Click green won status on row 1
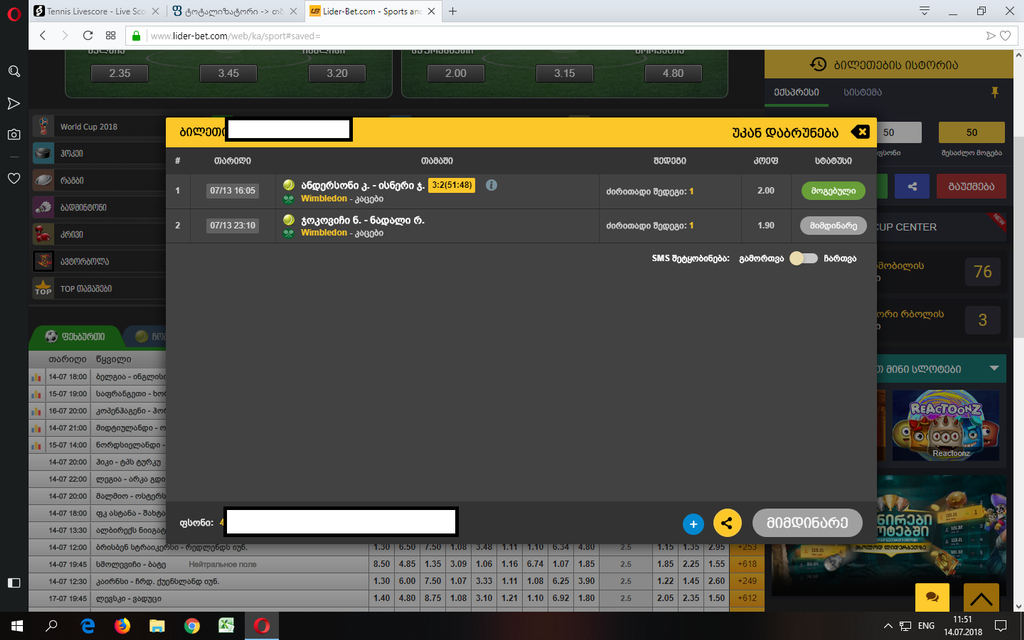Viewport: 1024px width, 640px height. 833,191
